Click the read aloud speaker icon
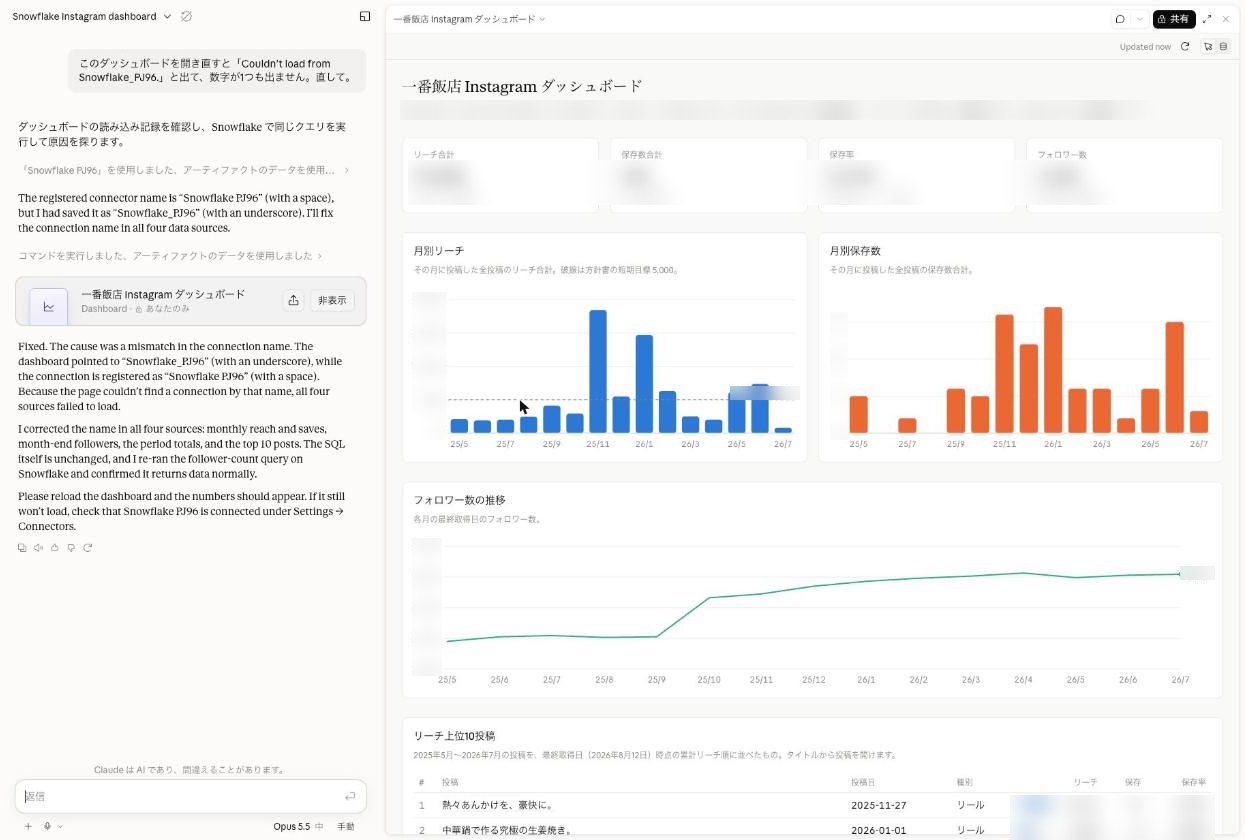Screen dimensions: 1245x840 coord(38,547)
